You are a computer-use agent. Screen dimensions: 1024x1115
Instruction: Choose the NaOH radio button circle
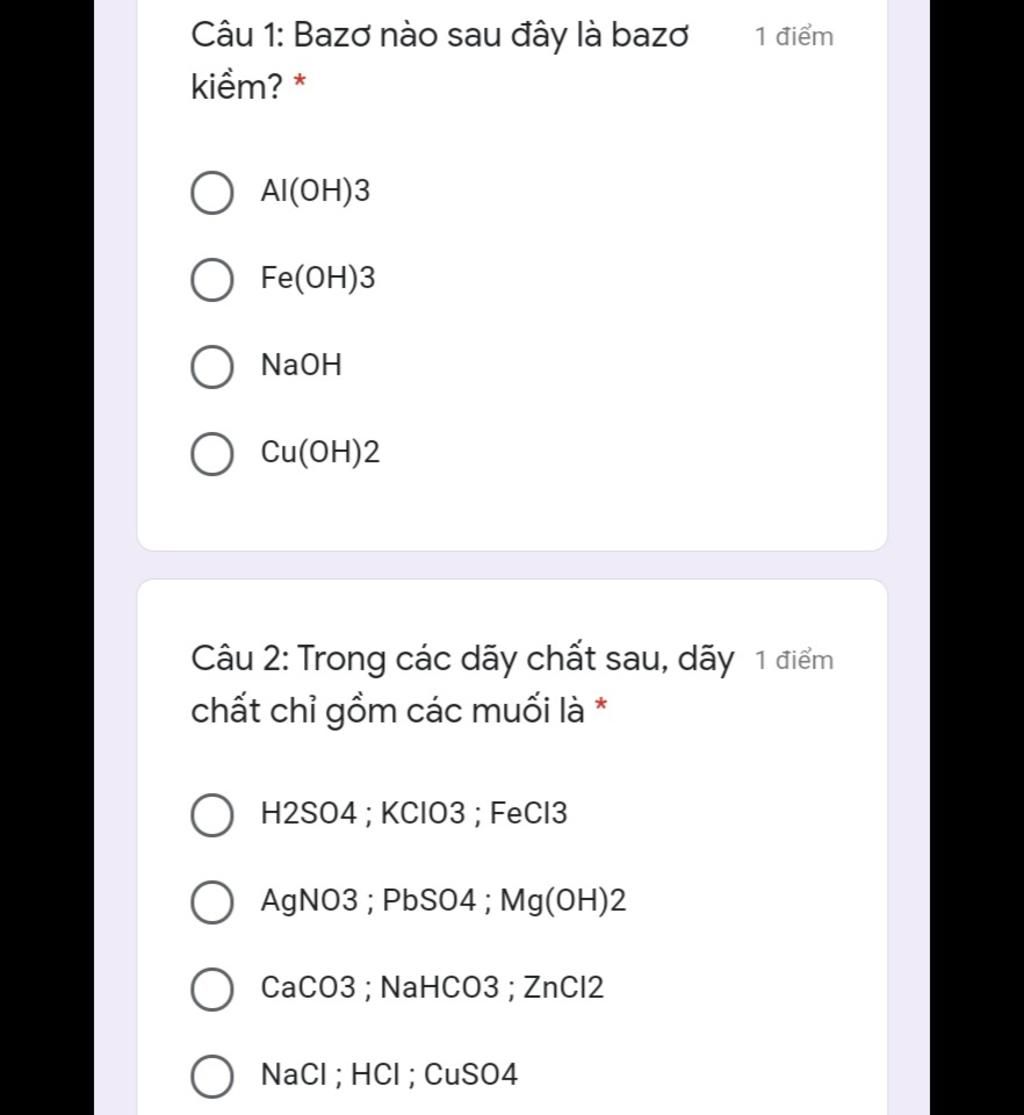pyautogui.click(x=212, y=367)
